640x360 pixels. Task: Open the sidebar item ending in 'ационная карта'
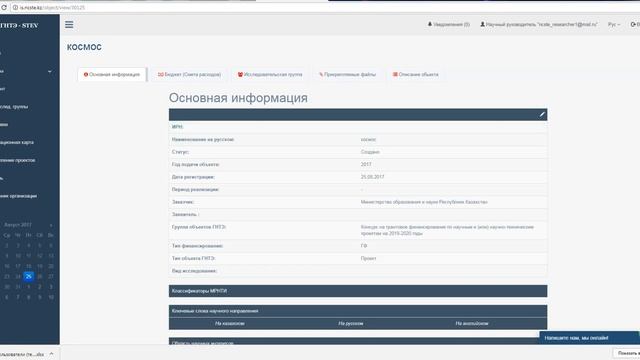(17, 142)
